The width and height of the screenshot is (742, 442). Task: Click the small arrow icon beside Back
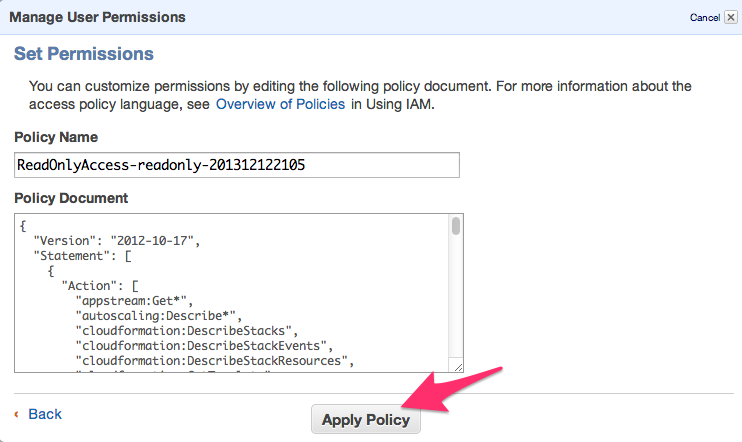click(17, 414)
